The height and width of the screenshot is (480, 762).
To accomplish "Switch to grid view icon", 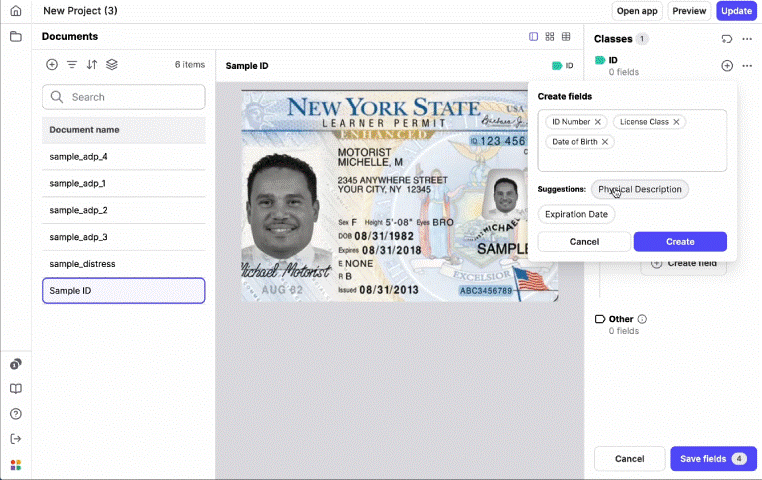I will point(550,36).
